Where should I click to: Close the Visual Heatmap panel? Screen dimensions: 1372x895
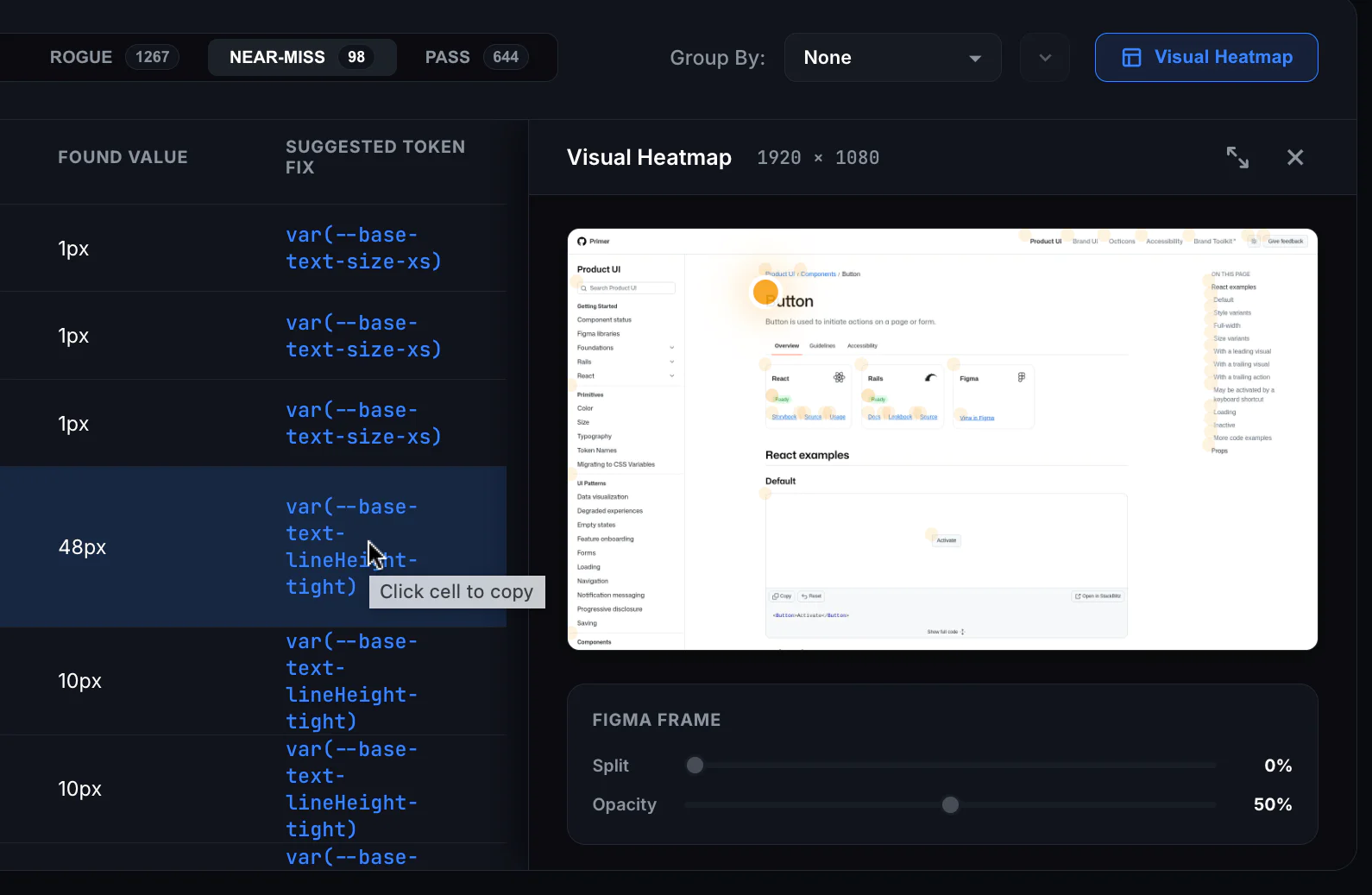coord(1295,157)
